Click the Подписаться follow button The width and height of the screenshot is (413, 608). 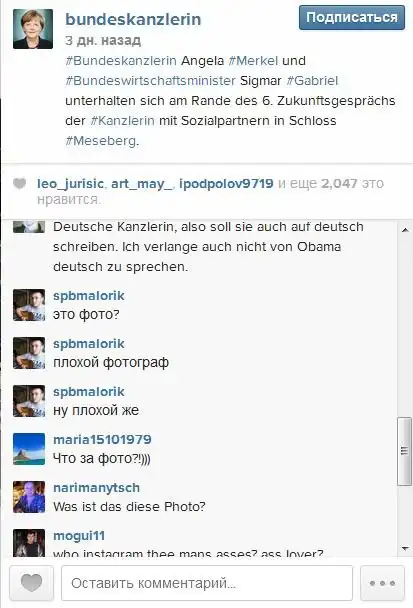(x=352, y=18)
